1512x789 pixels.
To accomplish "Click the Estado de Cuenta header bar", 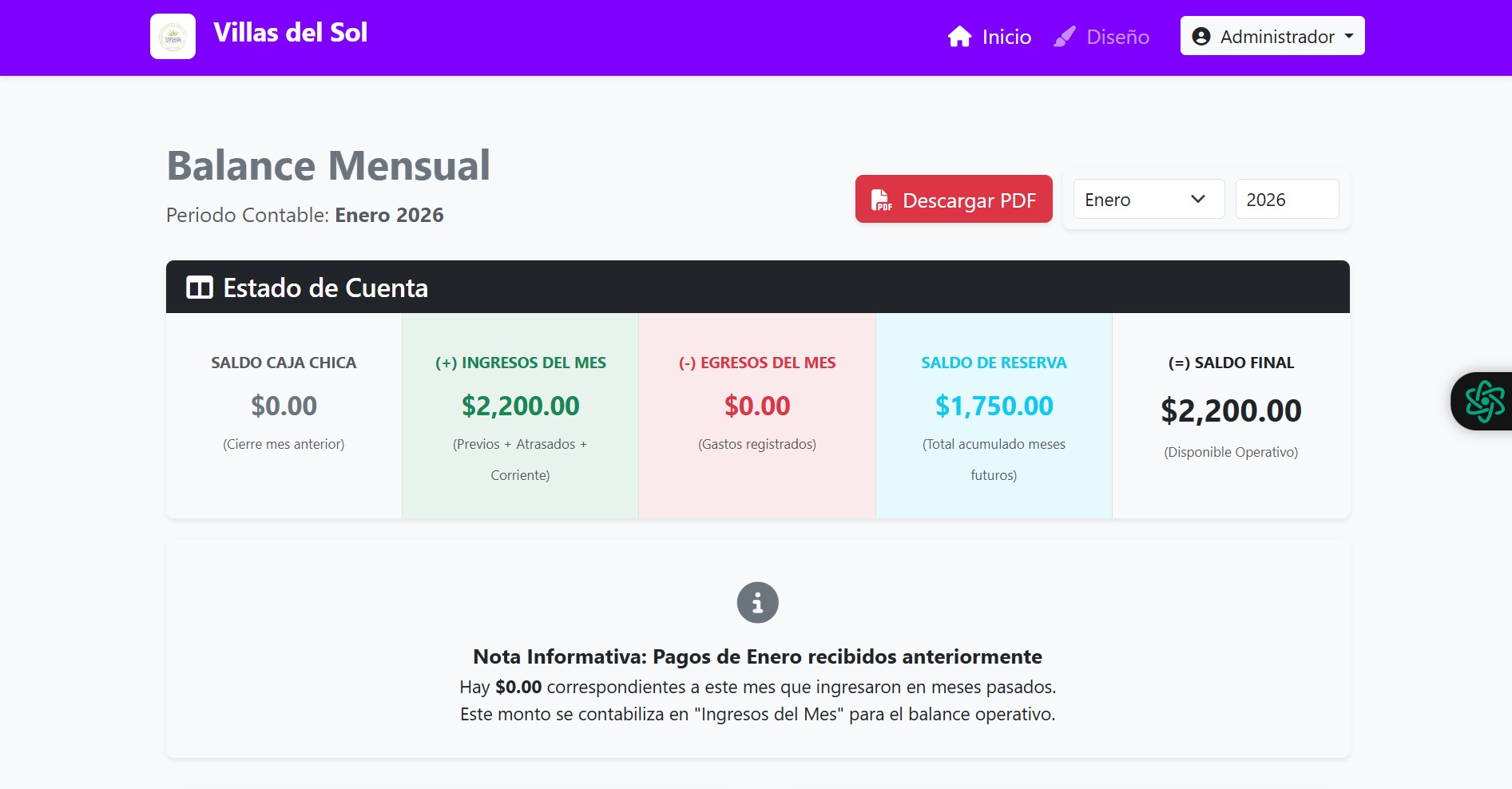I will [757, 287].
